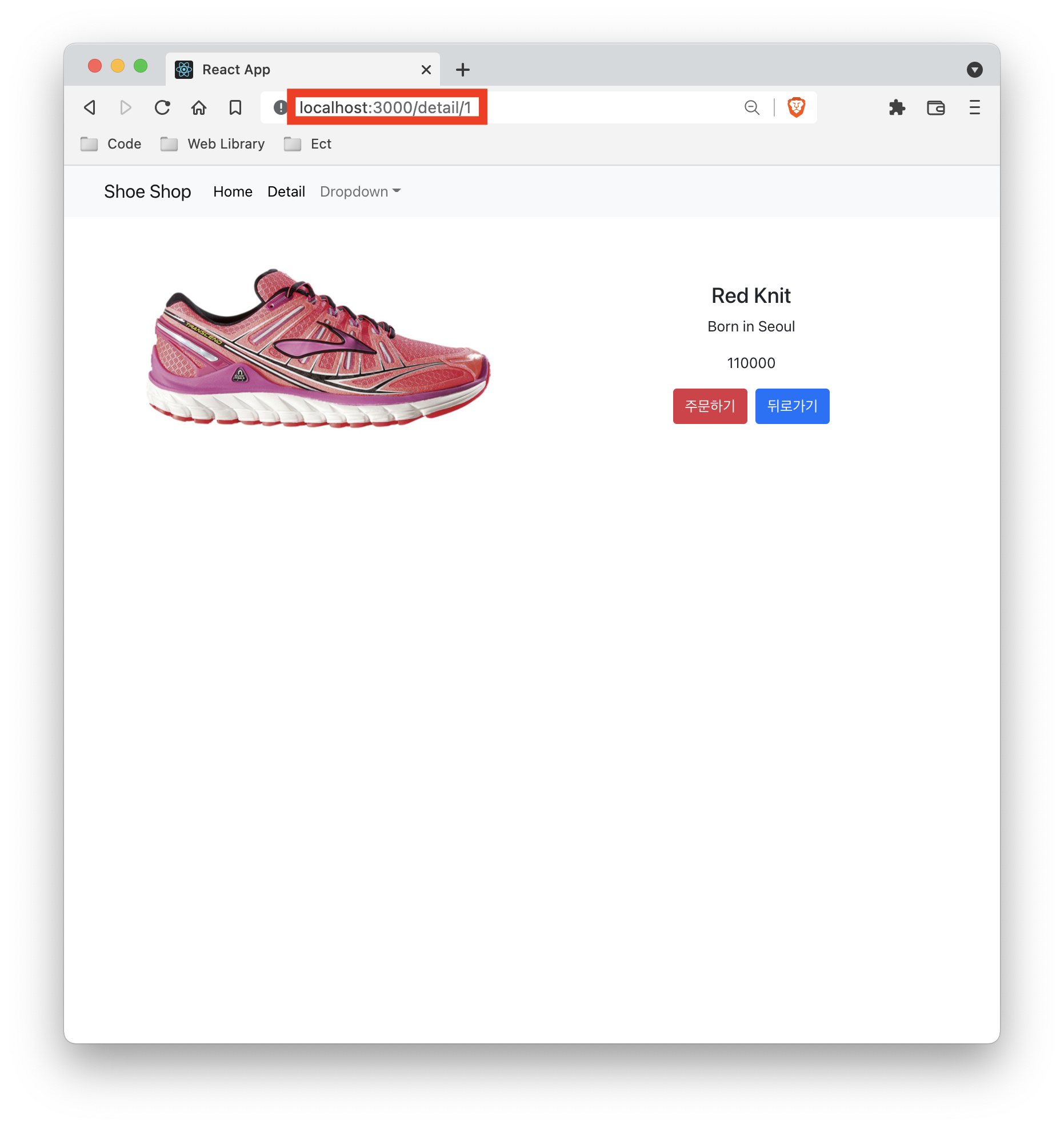Open the extensions puzzle icon
1064x1128 pixels.
[897, 107]
